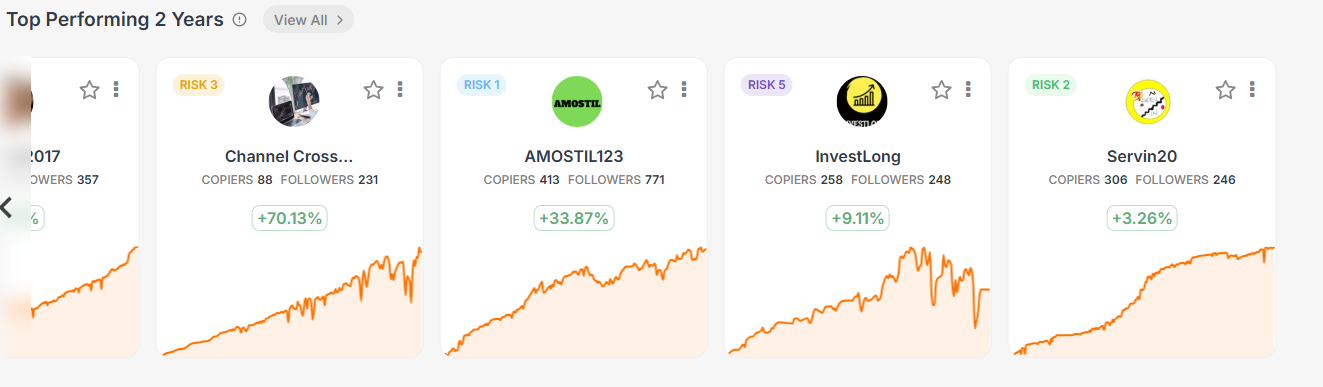Screen dimensions: 1323x387
Task: Click the info icon beside Top Performing 2 Years
Action: click(239, 19)
